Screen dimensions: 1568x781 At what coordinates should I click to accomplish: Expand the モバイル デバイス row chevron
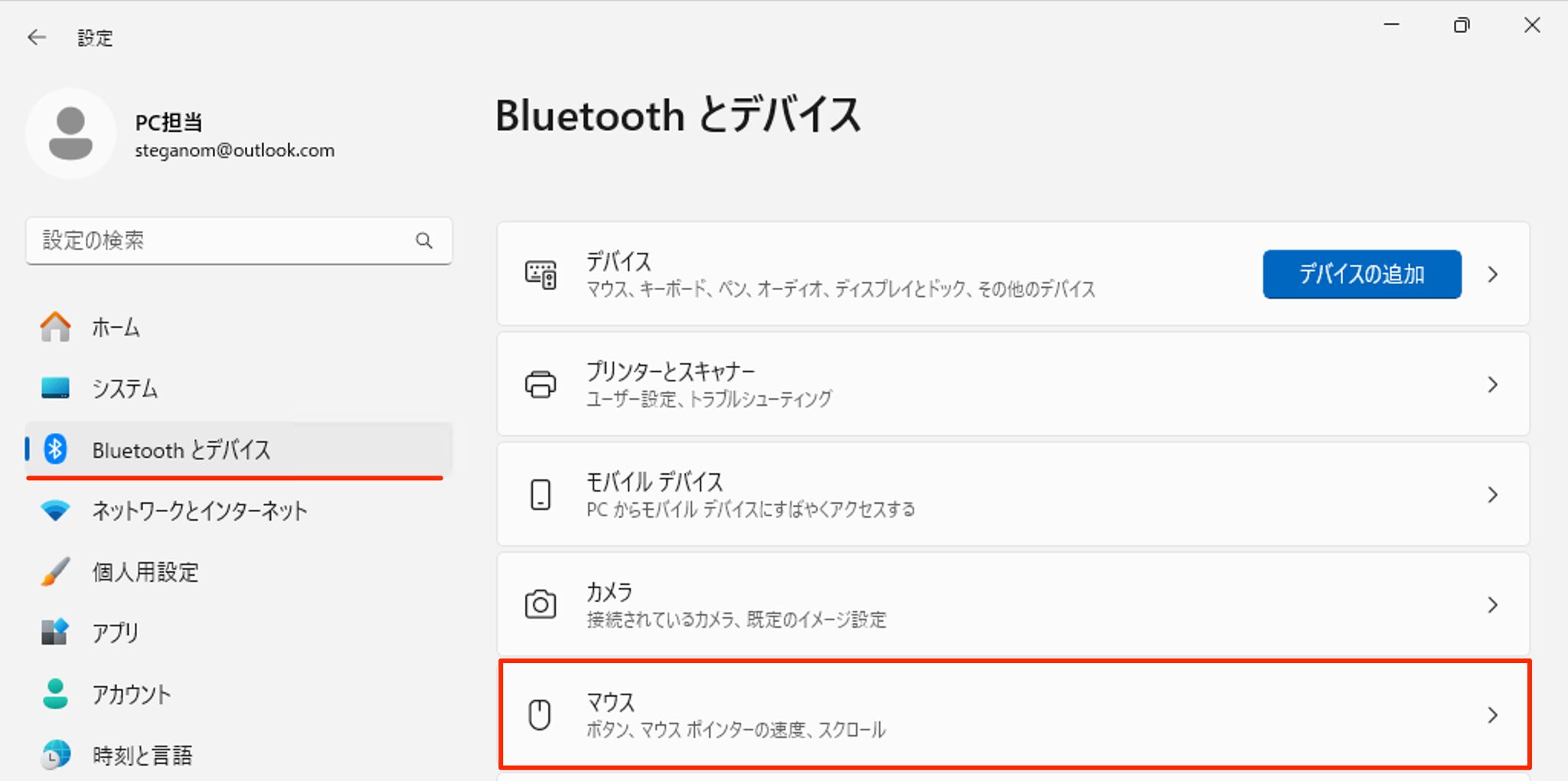(x=1492, y=495)
